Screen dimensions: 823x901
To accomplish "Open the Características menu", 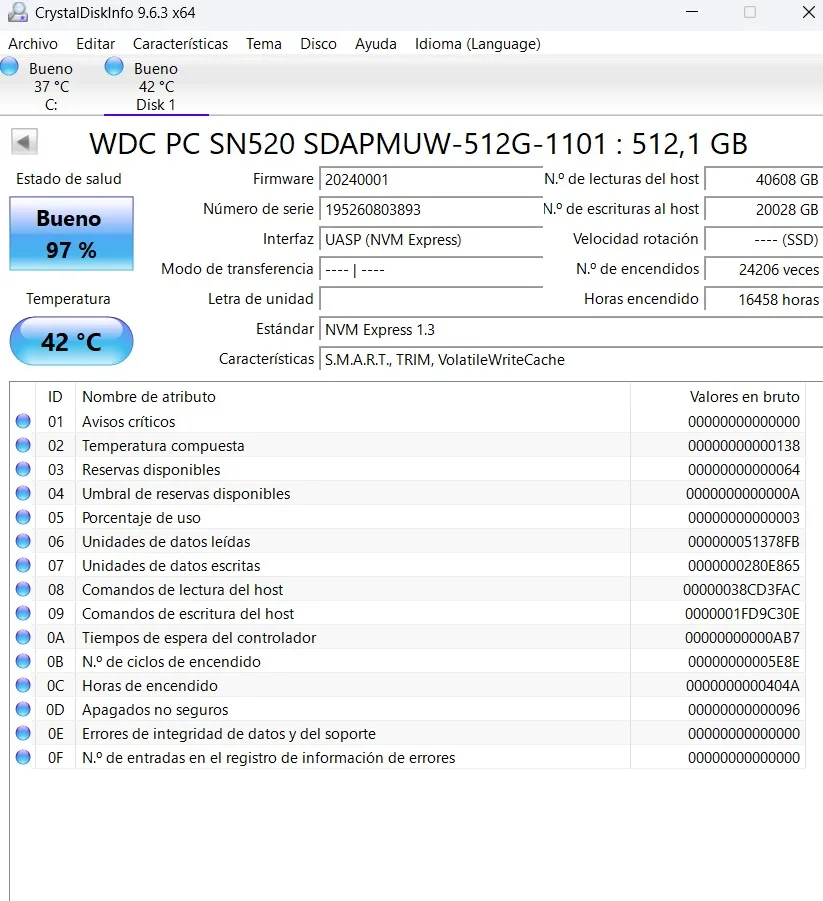I will pos(180,44).
